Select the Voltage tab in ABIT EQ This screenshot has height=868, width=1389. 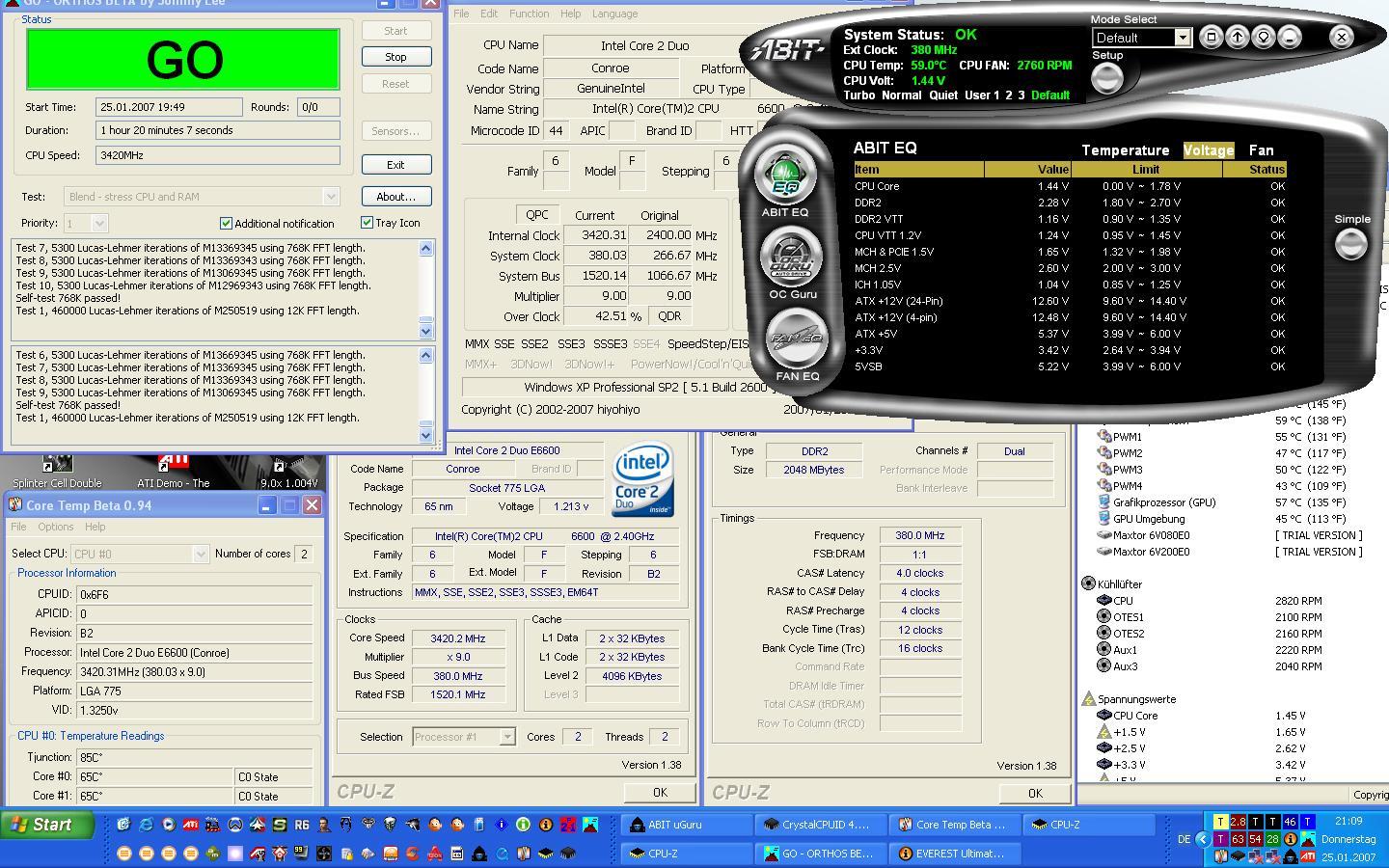1209,150
